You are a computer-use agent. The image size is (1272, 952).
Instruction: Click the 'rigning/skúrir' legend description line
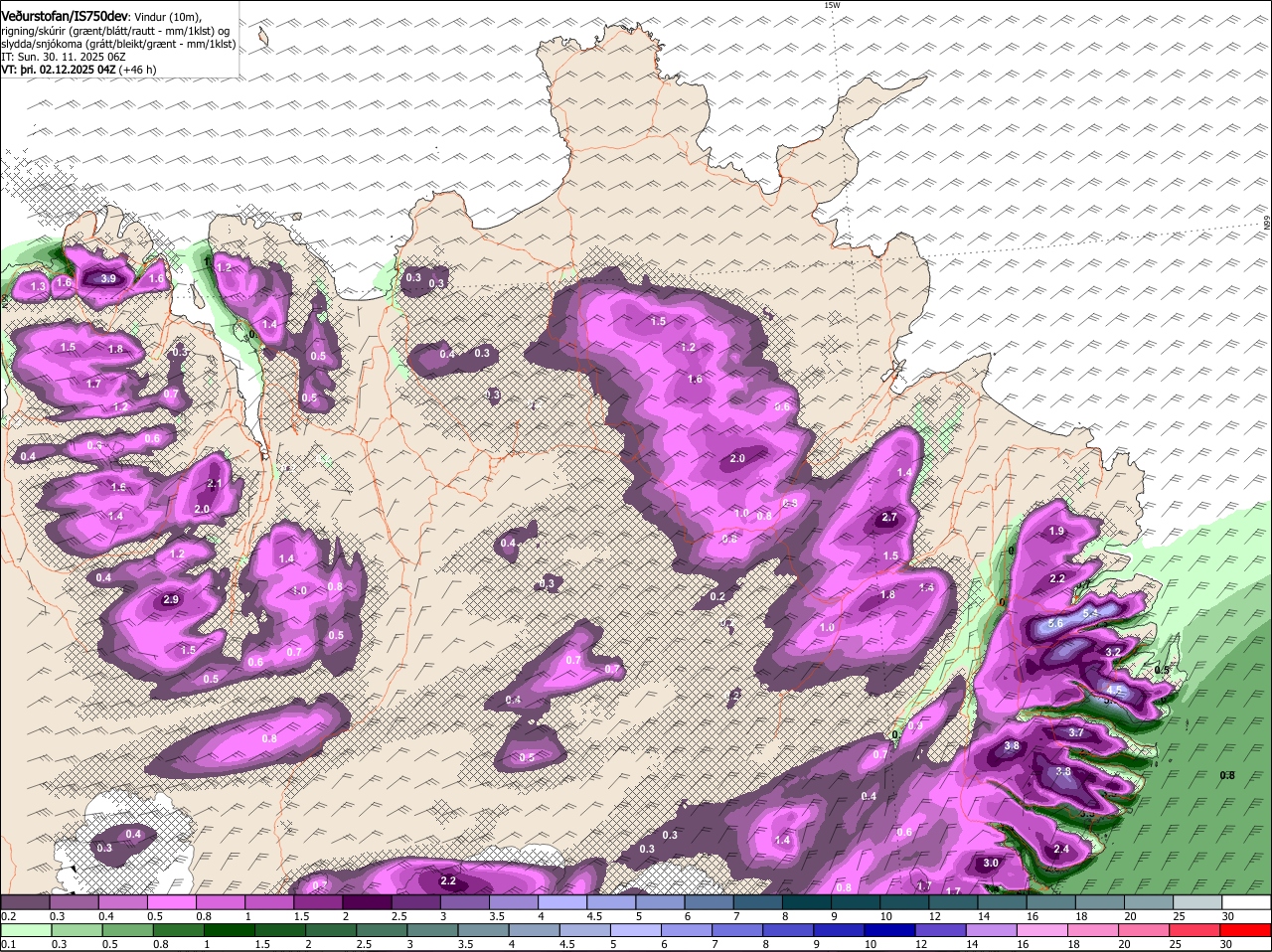coord(114,31)
